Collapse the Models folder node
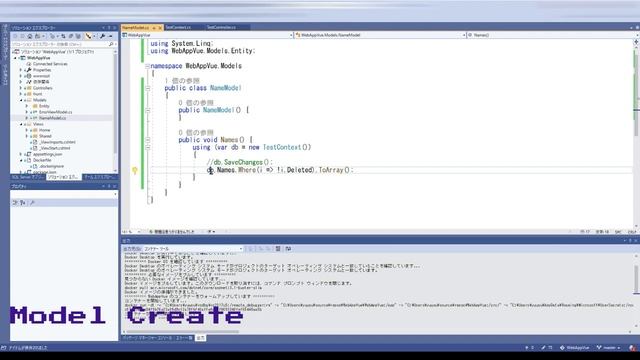The width and height of the screenshot is (640, 360). pos(21,100)
